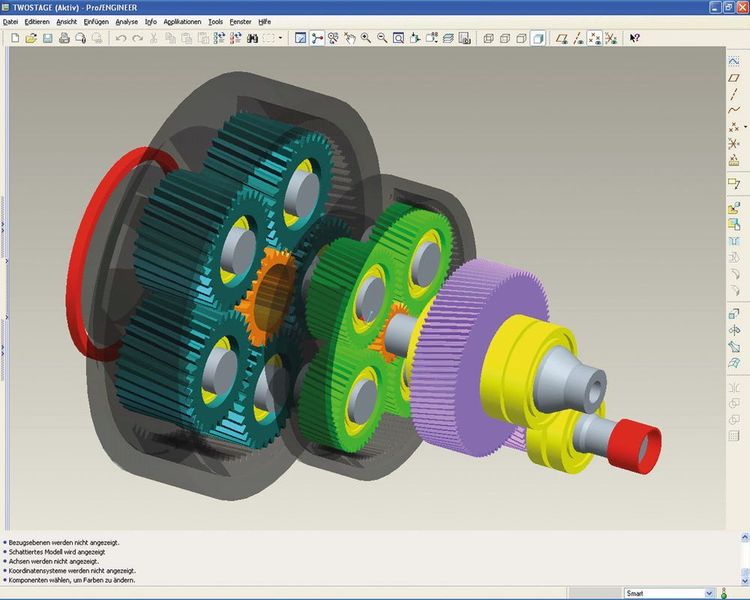Open the Datei menu

coord(11,22)
